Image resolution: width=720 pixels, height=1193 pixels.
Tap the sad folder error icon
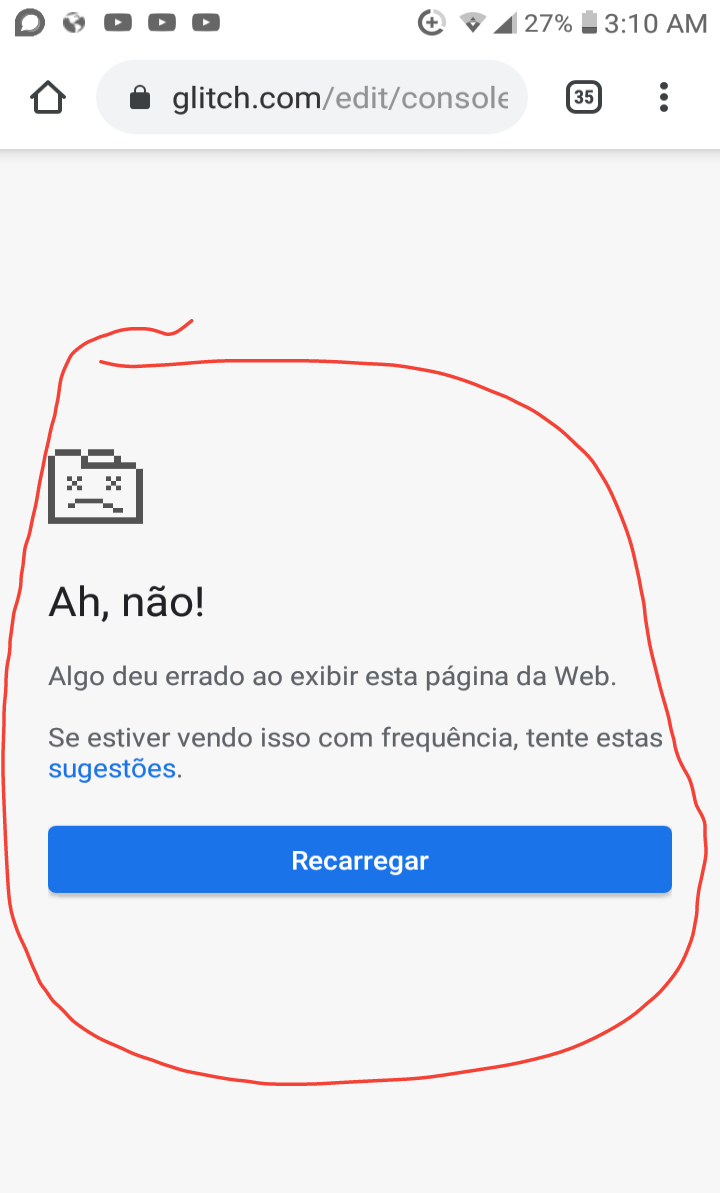point(95,486)
